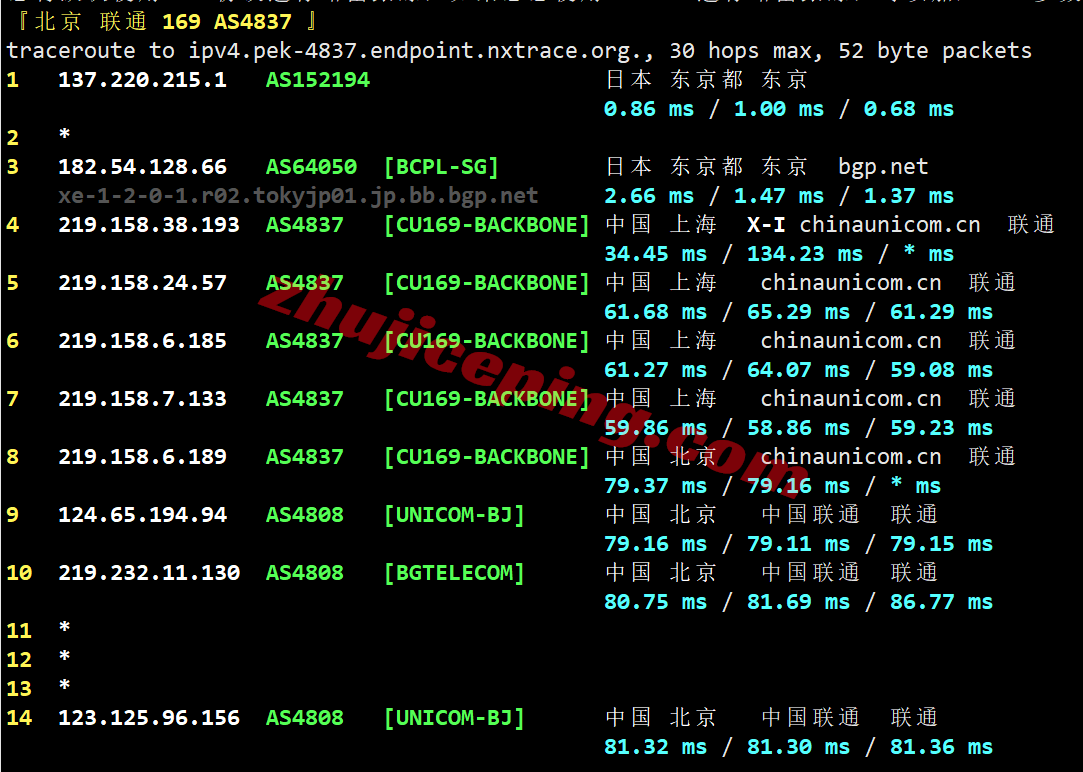
Task: Click the [UNICOM-BJ] tag on hop 9
Action: (454, 515)
